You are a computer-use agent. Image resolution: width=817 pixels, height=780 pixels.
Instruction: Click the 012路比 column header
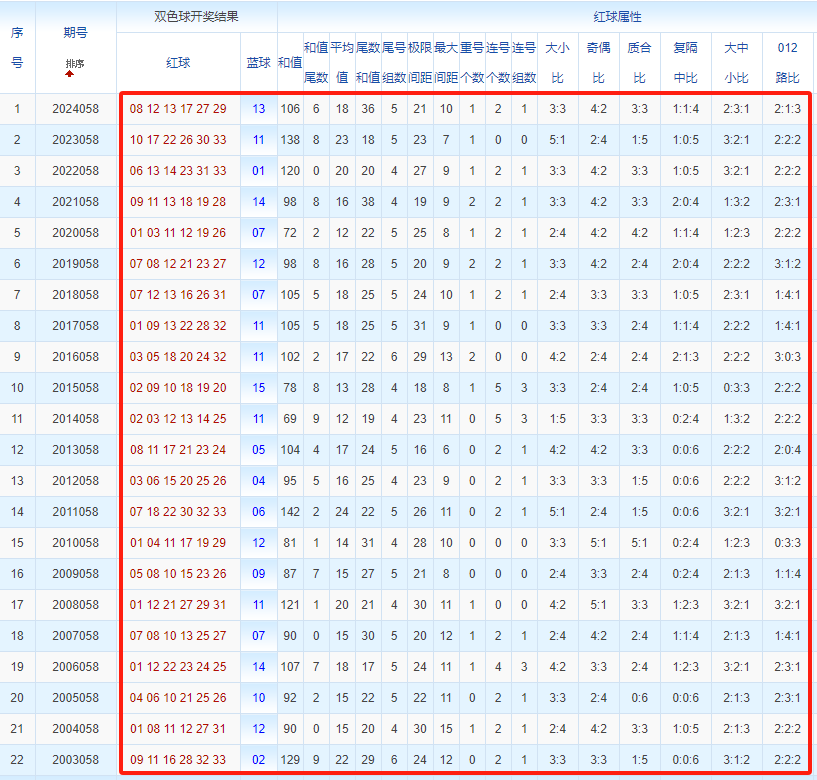(787, 62)
